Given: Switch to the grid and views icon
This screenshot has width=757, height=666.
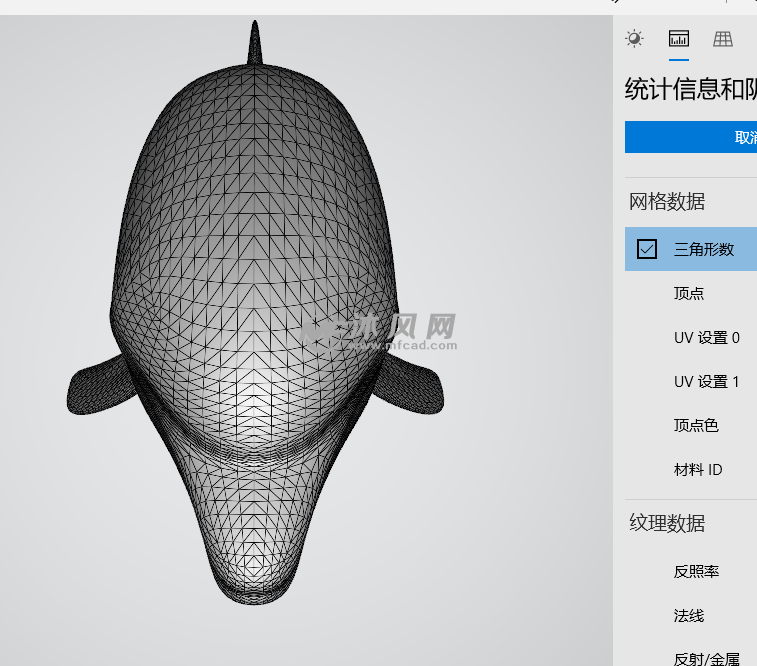Looking at the screenshot, I should click(722, 39).
